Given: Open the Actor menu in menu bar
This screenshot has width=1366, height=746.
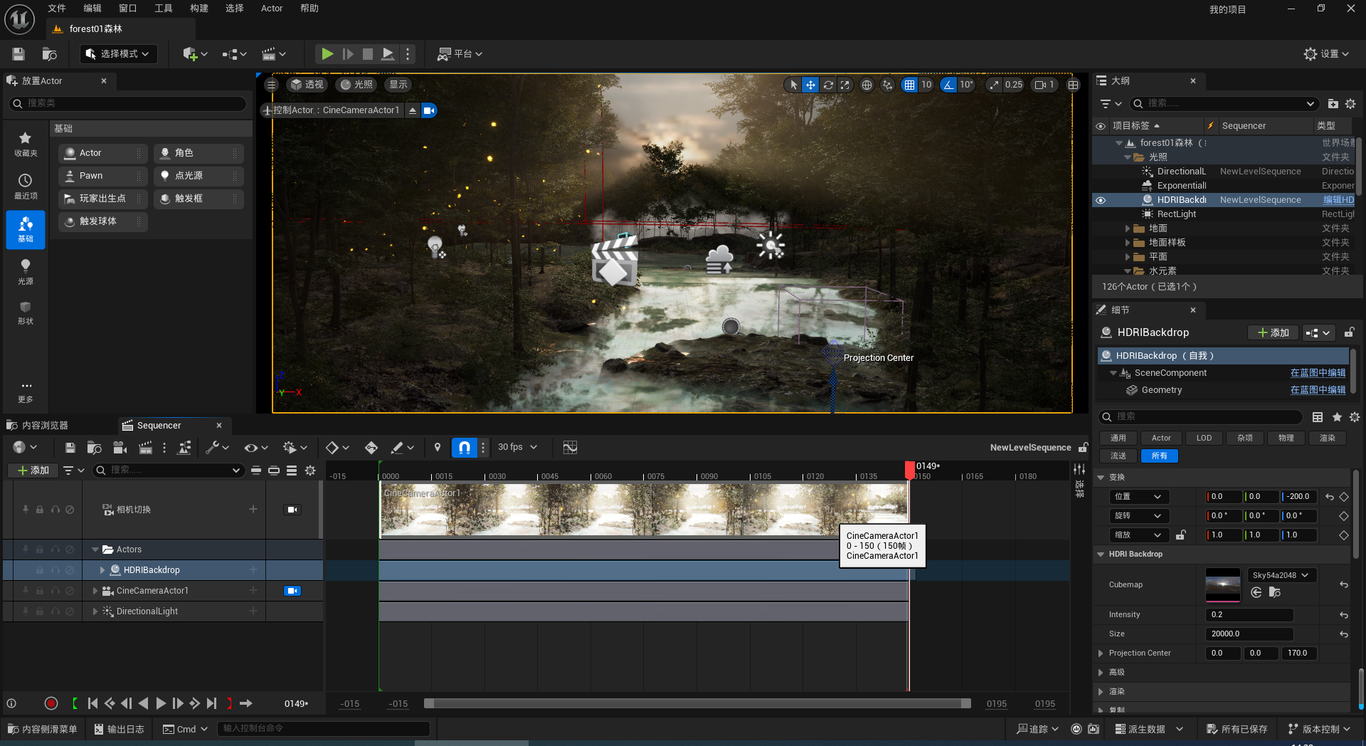Looking at the screenshot, I should [272, 8].
